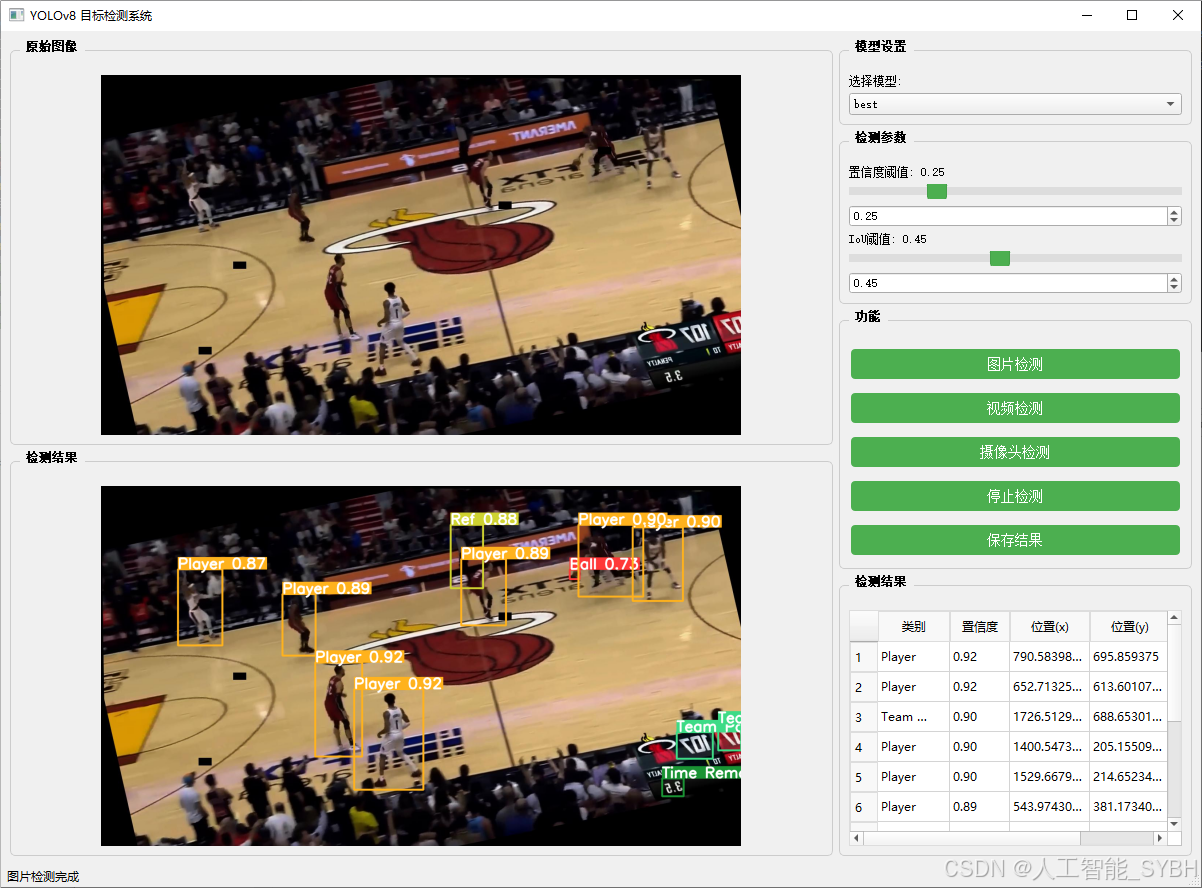Minimize the YOLOv8 window

1086,15
